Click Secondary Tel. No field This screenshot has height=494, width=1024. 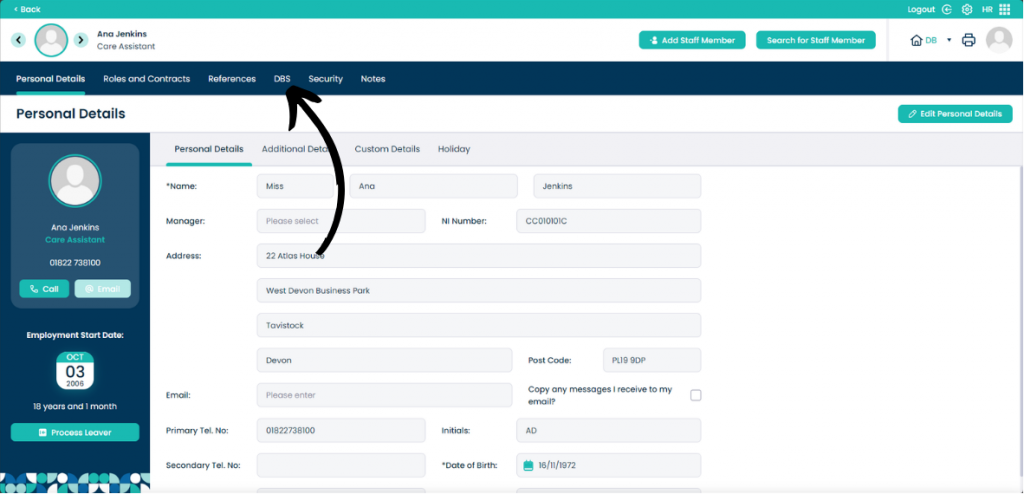pos(341,465)
